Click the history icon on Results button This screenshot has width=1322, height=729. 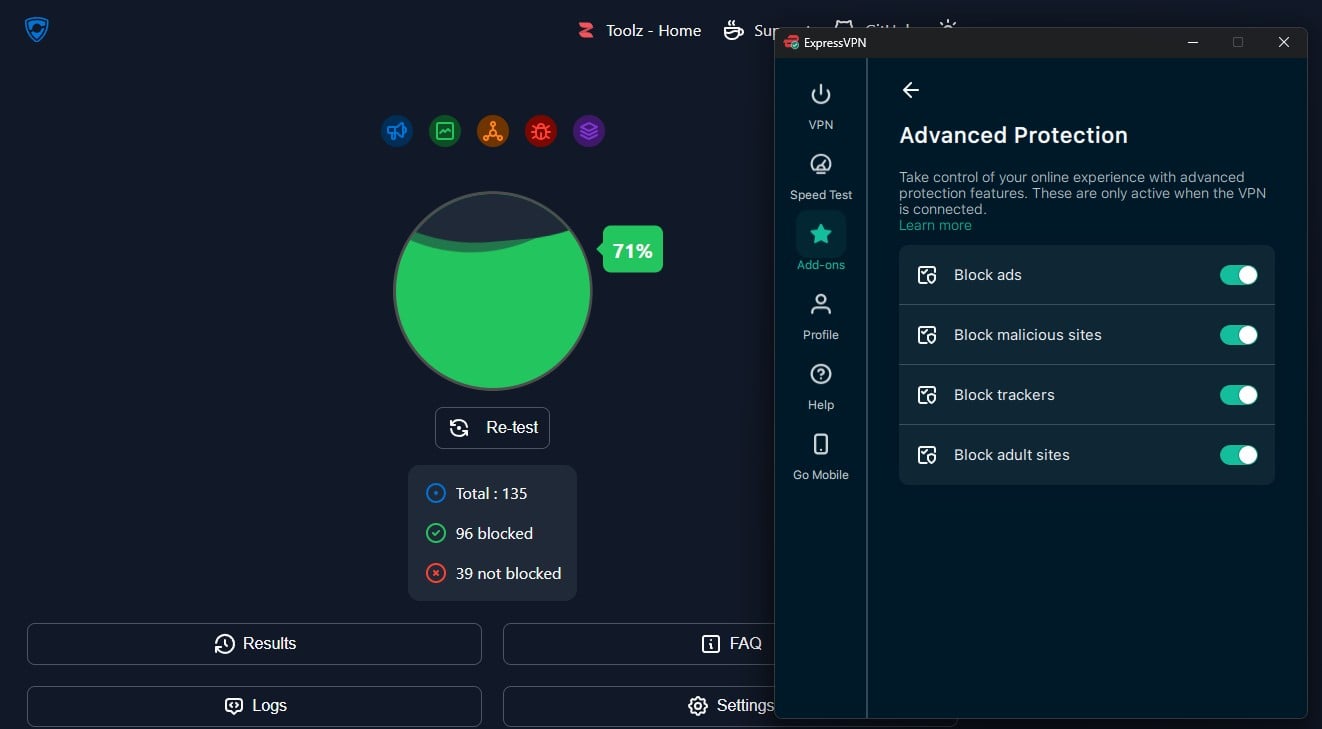(x=225, y=644)
